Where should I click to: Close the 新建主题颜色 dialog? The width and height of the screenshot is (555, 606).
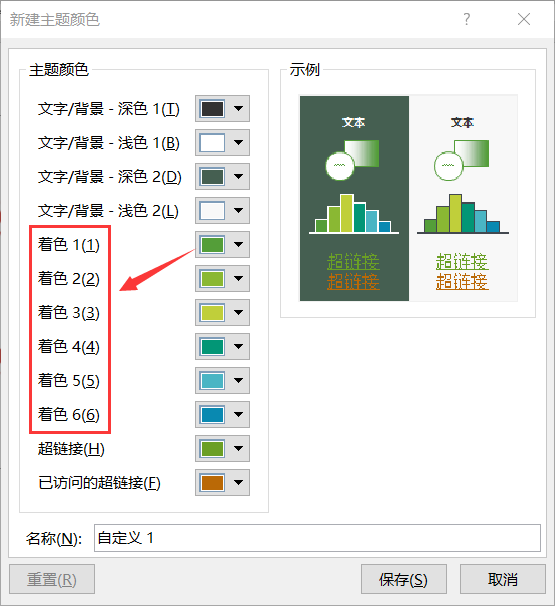click(x=524, y=19)
